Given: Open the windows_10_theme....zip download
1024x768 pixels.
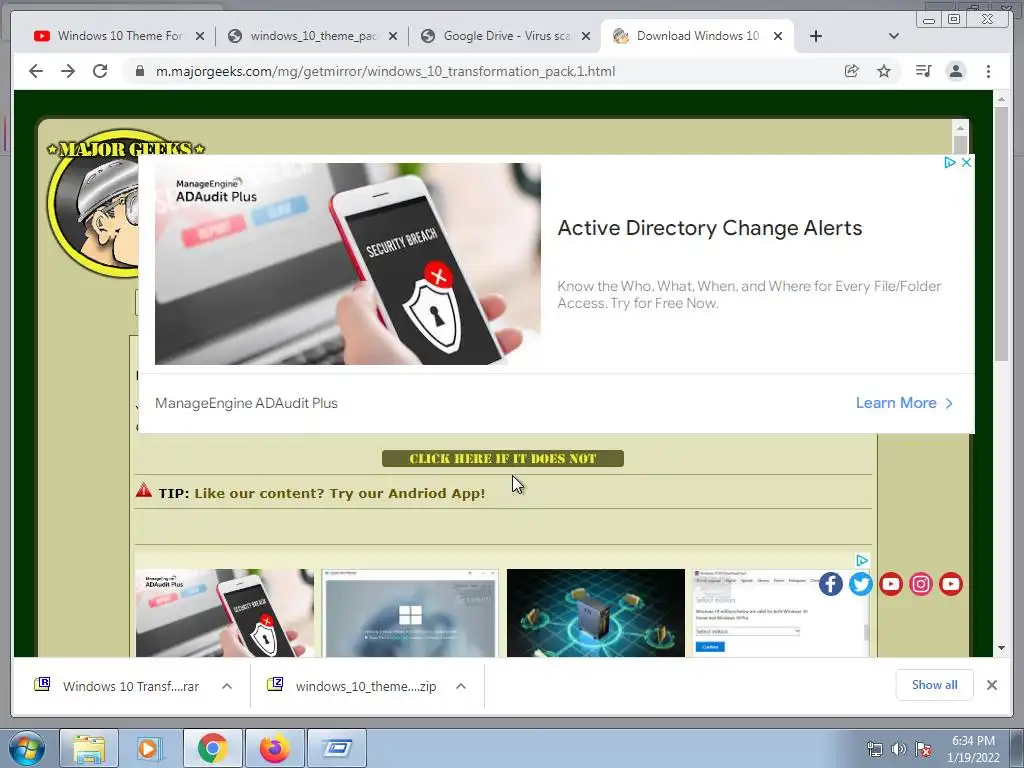Looking at the screenshot, I should point(353,686).
